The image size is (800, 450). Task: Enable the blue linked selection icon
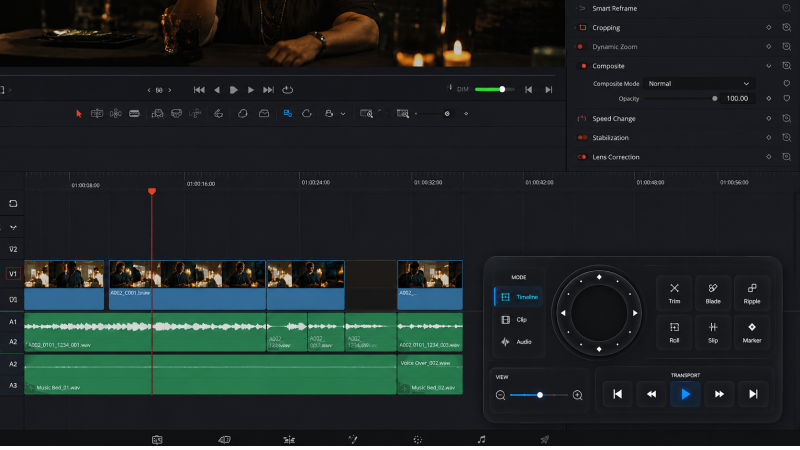[288, 113]
